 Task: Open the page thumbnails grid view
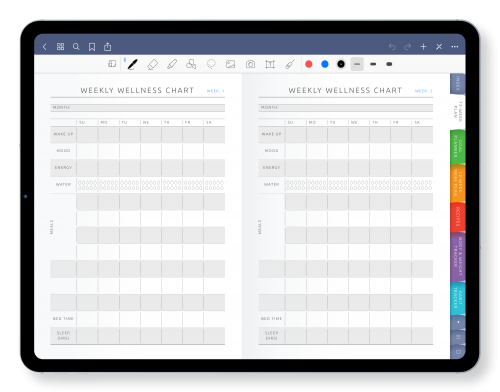coord(60,47)
